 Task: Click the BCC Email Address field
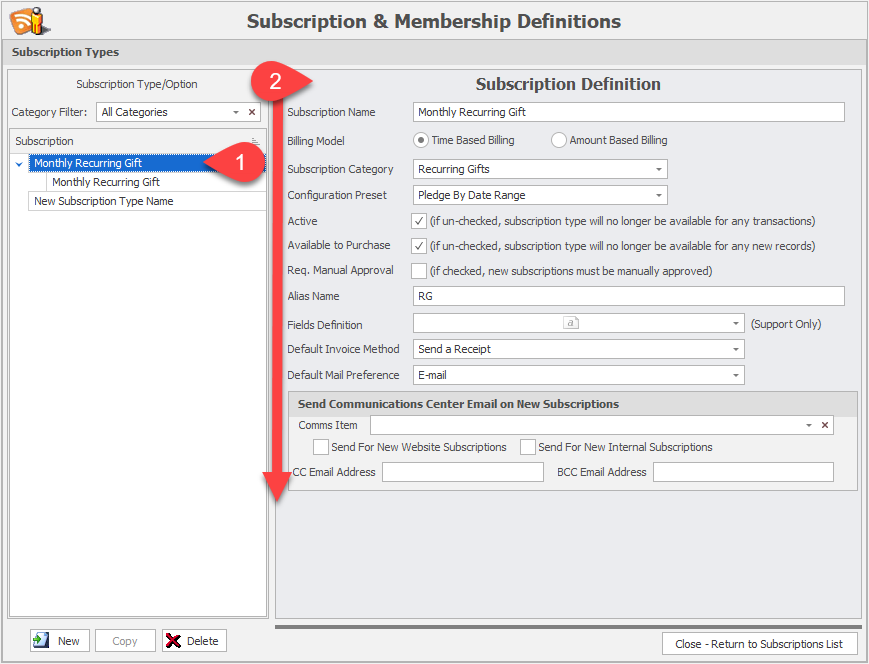[743, 472]
